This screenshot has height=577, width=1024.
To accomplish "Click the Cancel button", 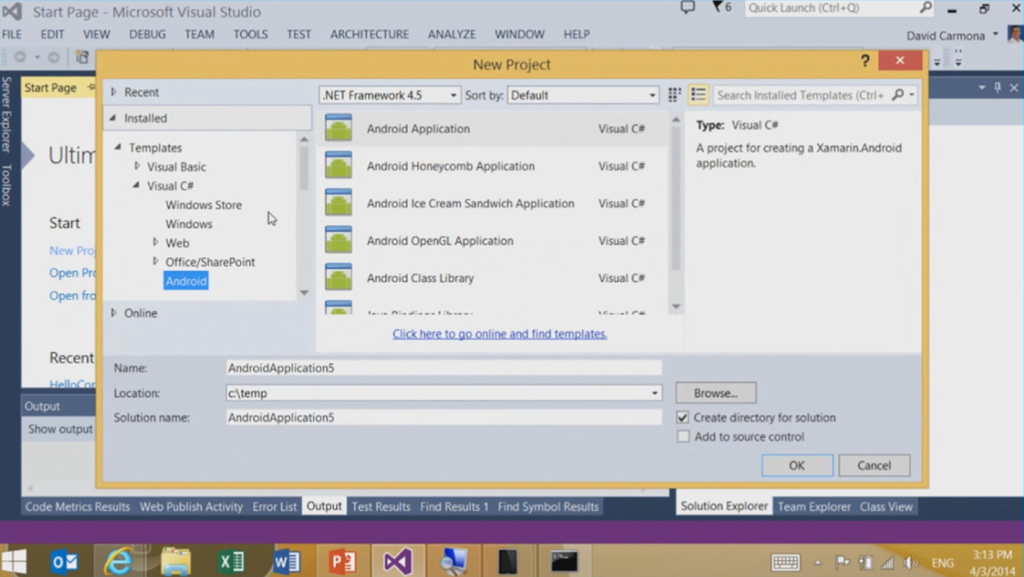I will point(874,465).
